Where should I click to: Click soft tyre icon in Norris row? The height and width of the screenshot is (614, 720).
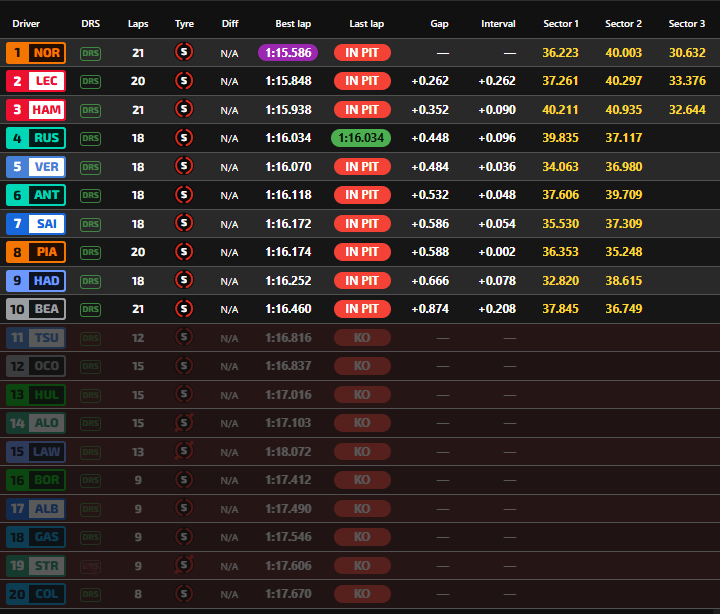tap(184, 53)
